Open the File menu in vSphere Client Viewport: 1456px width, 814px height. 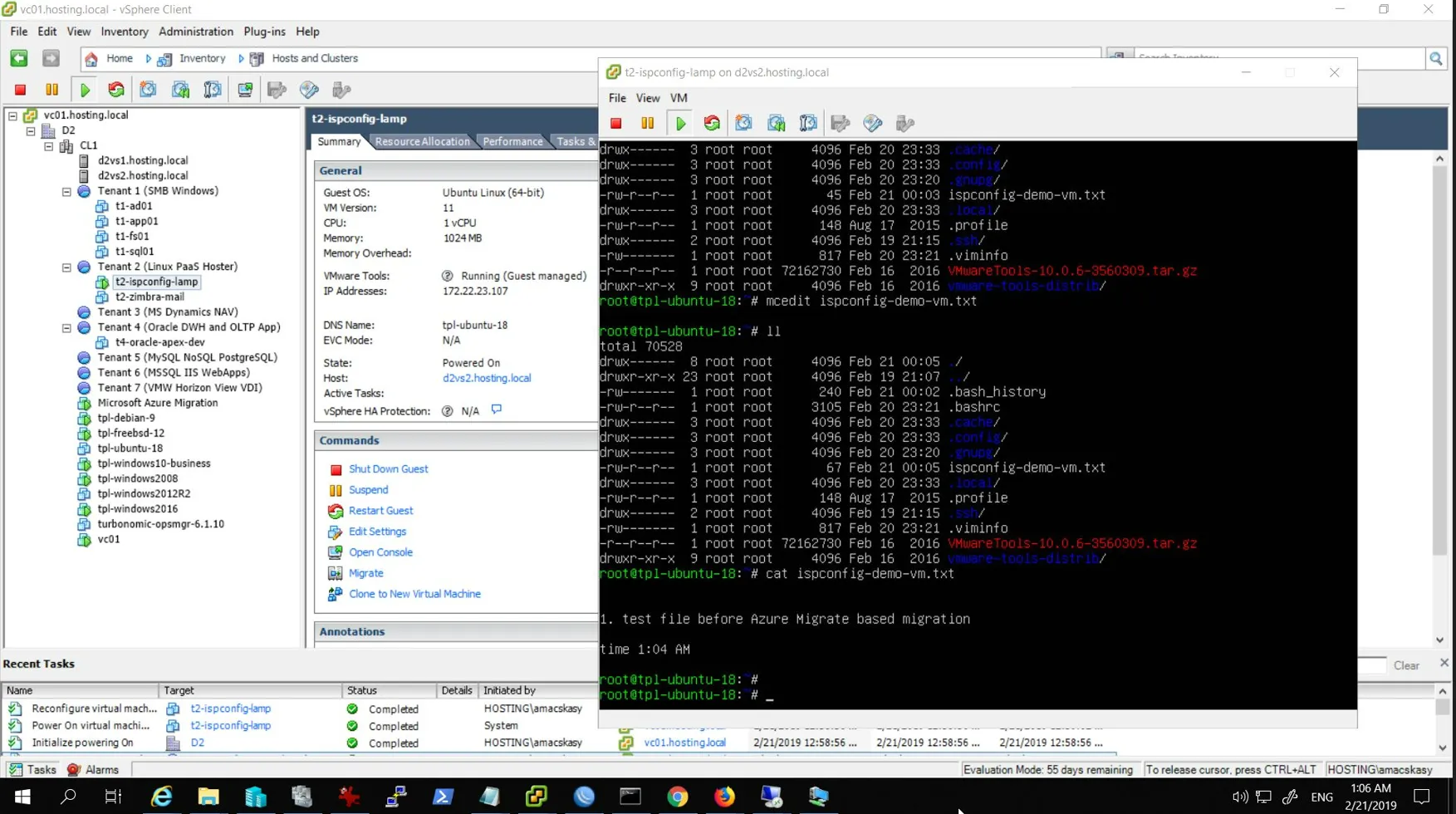(18, 32)
